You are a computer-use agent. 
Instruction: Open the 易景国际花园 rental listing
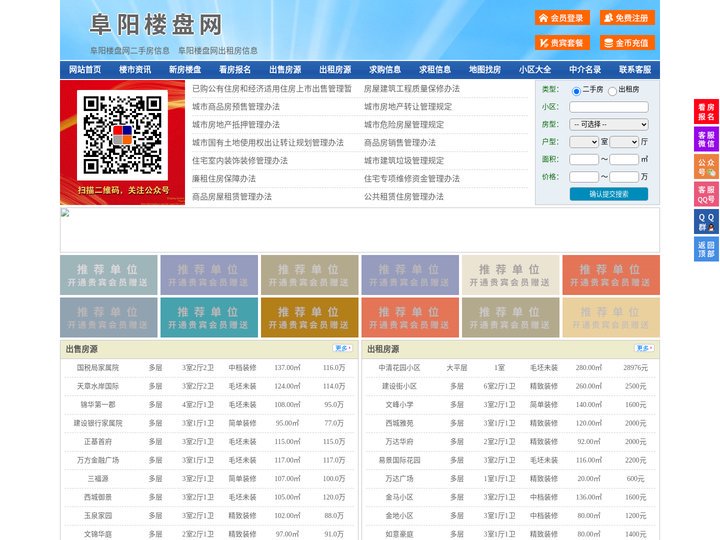tap(399, 460)
